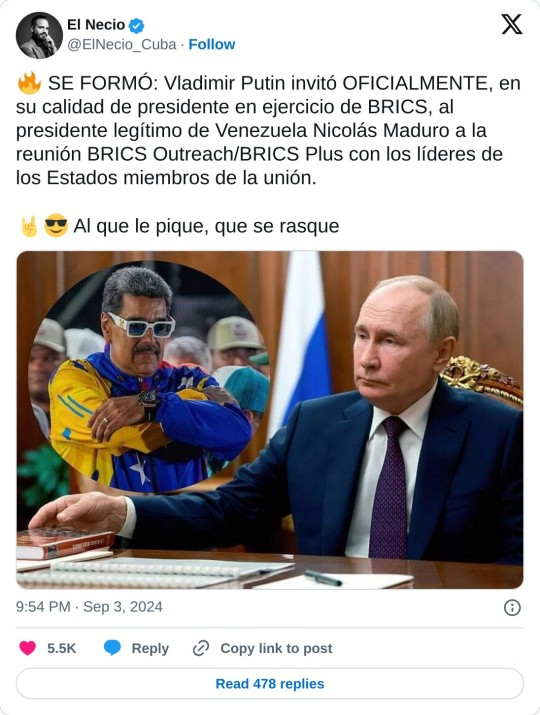Image resolution: width=540 pixels, height=715 pixels.
Task: Open Read 478 replies
Action: click(270, 684)
